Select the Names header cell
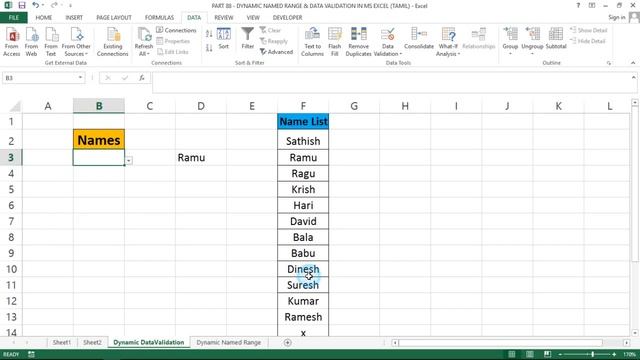 [x=99, y=140]
